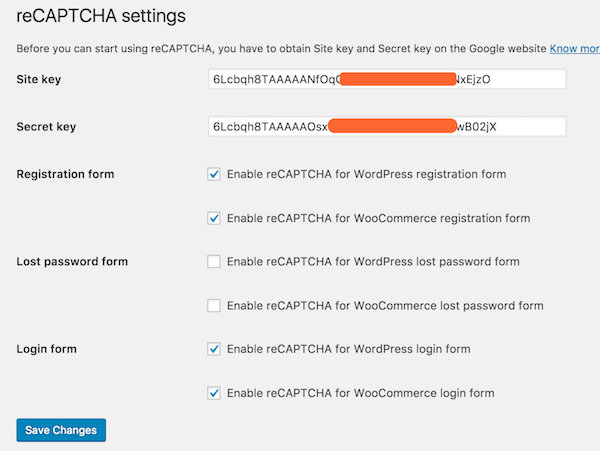Click the WooCommerce login form option's label text
This screenshot has height=451, width=600.
360,393
